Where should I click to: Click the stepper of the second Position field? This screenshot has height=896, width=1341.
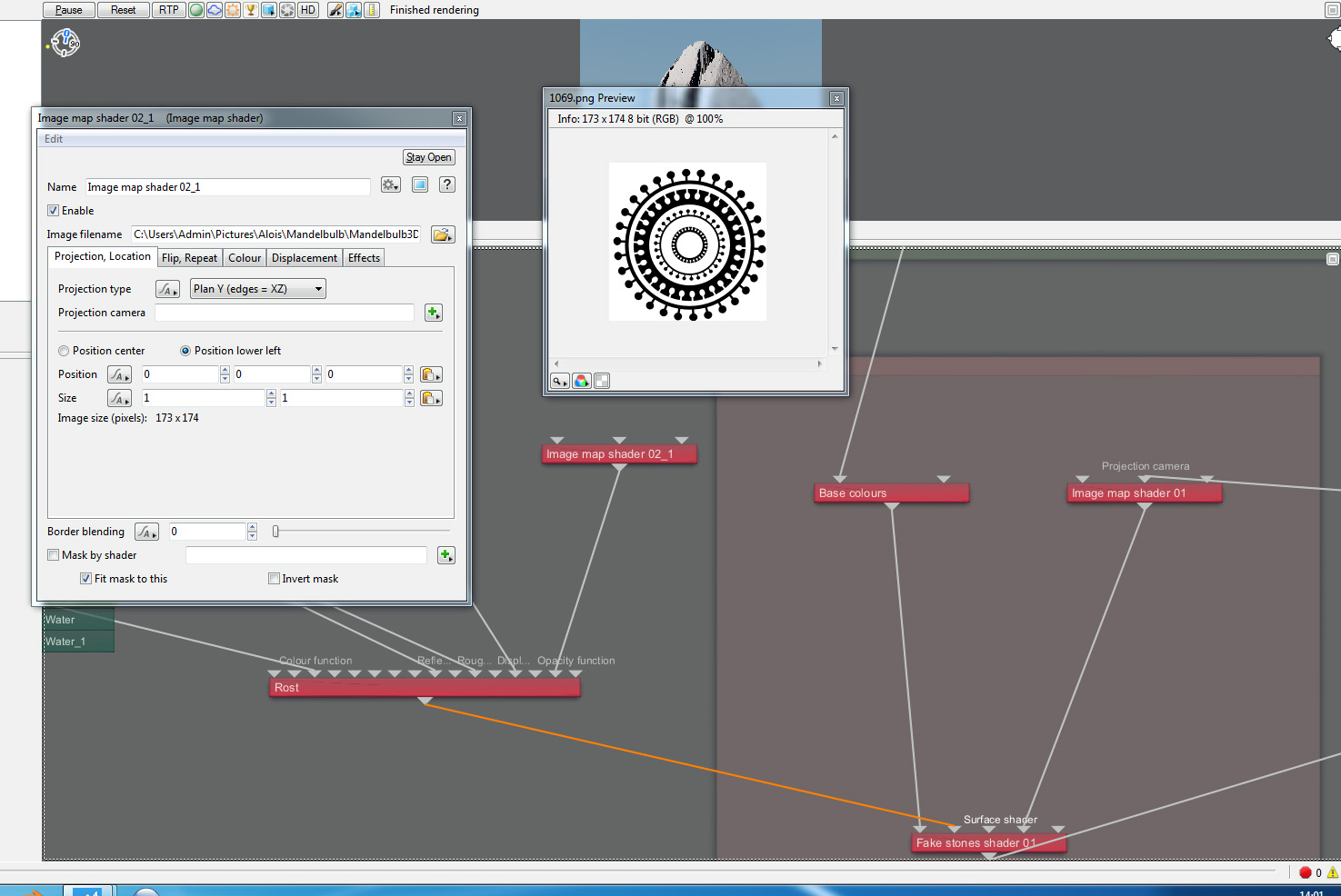(316, 374)
